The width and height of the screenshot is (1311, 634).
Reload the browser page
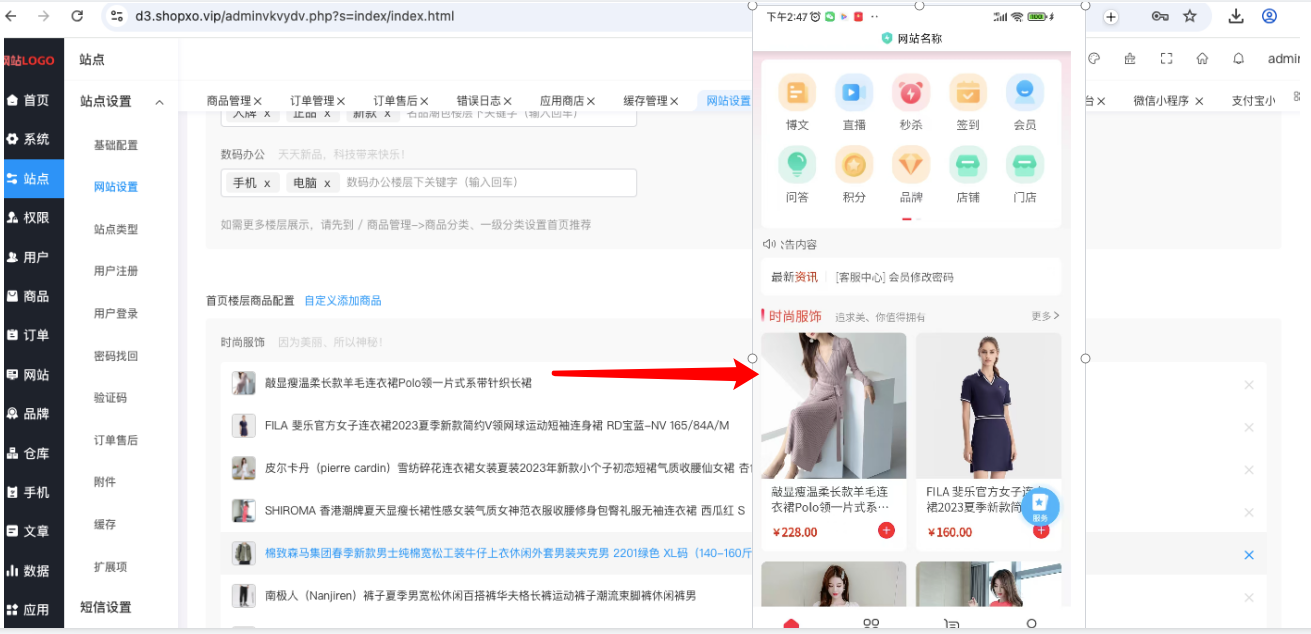[77, 16]
